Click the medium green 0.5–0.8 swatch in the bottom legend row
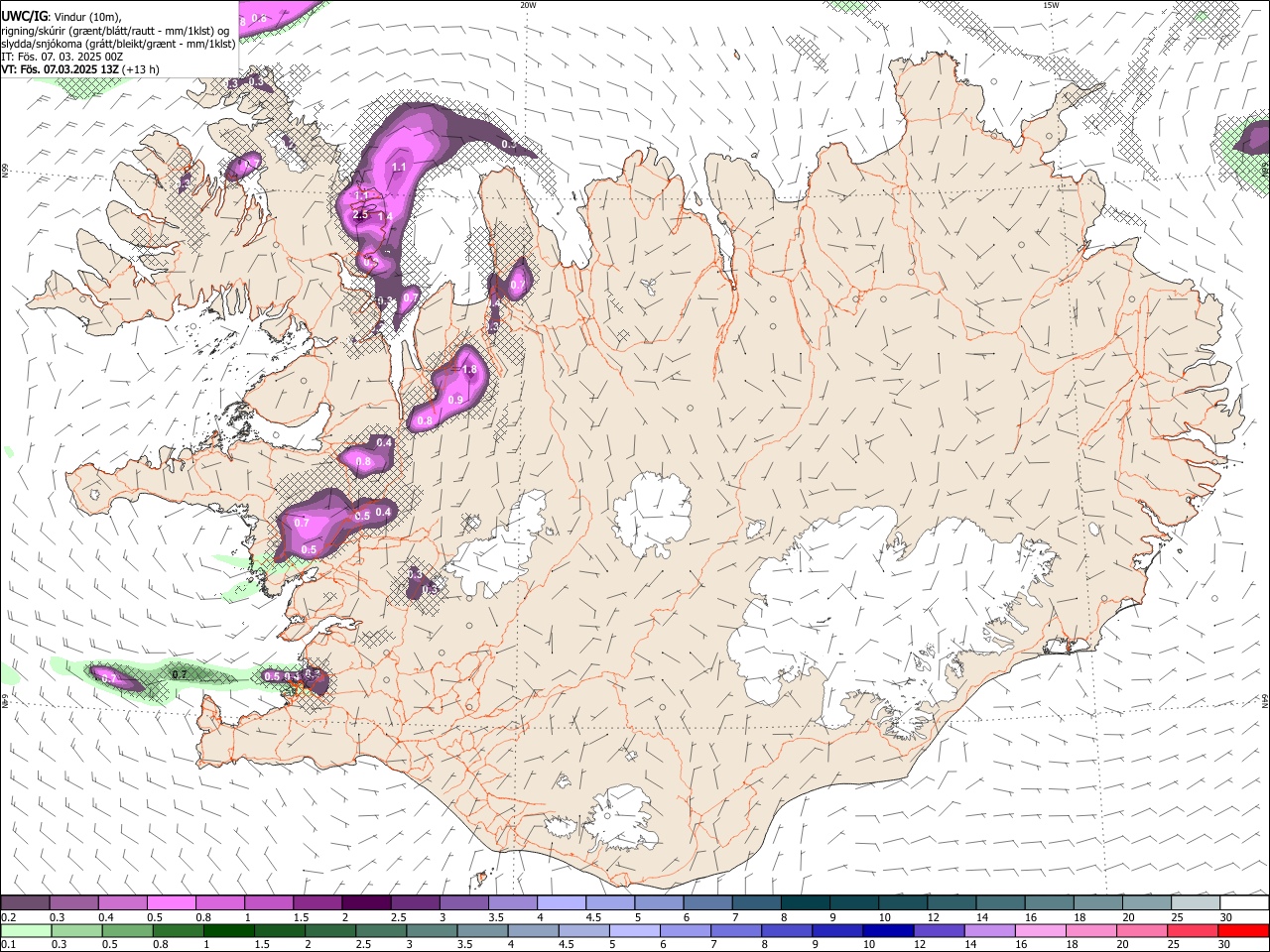Viewport: 1270px width, 952px height. point(127,930)
